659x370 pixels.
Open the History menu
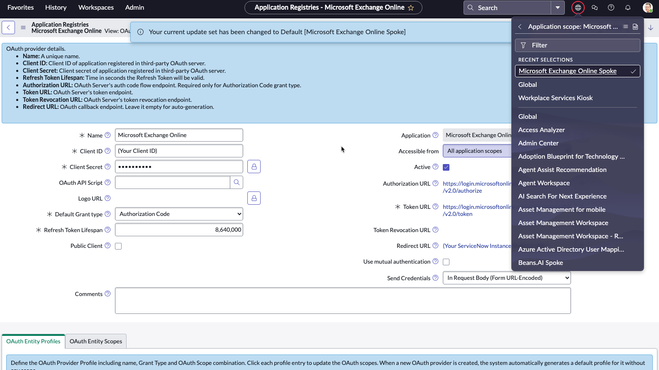tap(56, 8)
